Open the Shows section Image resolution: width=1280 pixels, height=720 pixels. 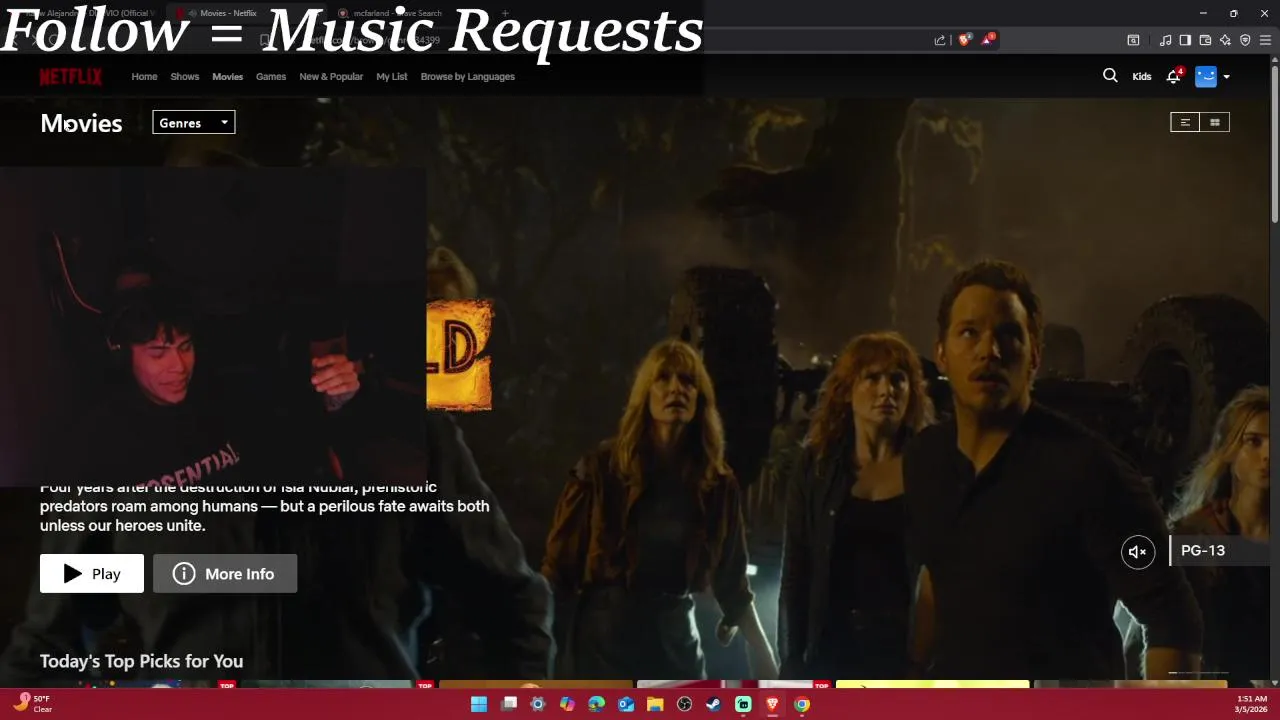coord(185,76)
